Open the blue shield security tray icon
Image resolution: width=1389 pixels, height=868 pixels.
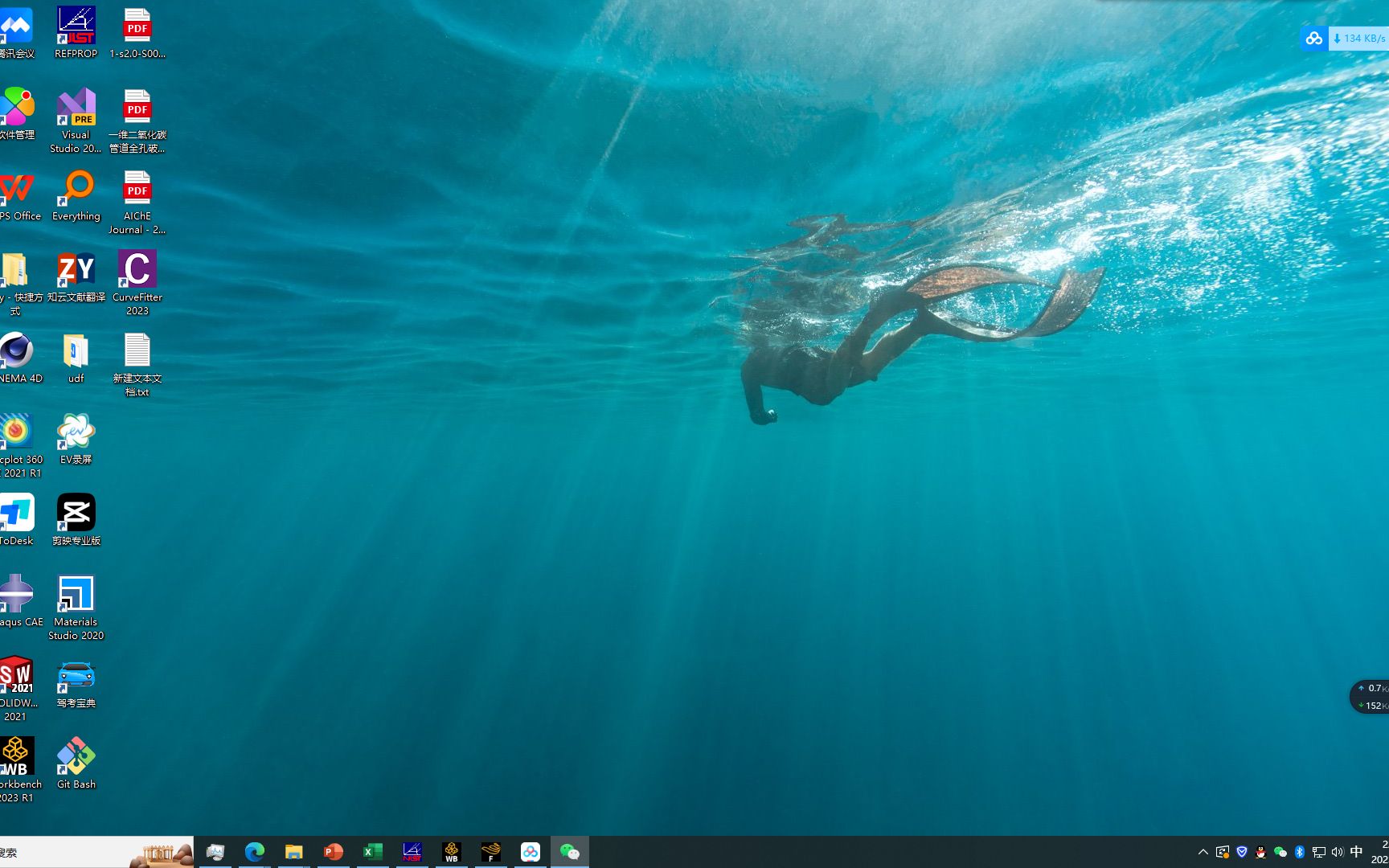1242,852
